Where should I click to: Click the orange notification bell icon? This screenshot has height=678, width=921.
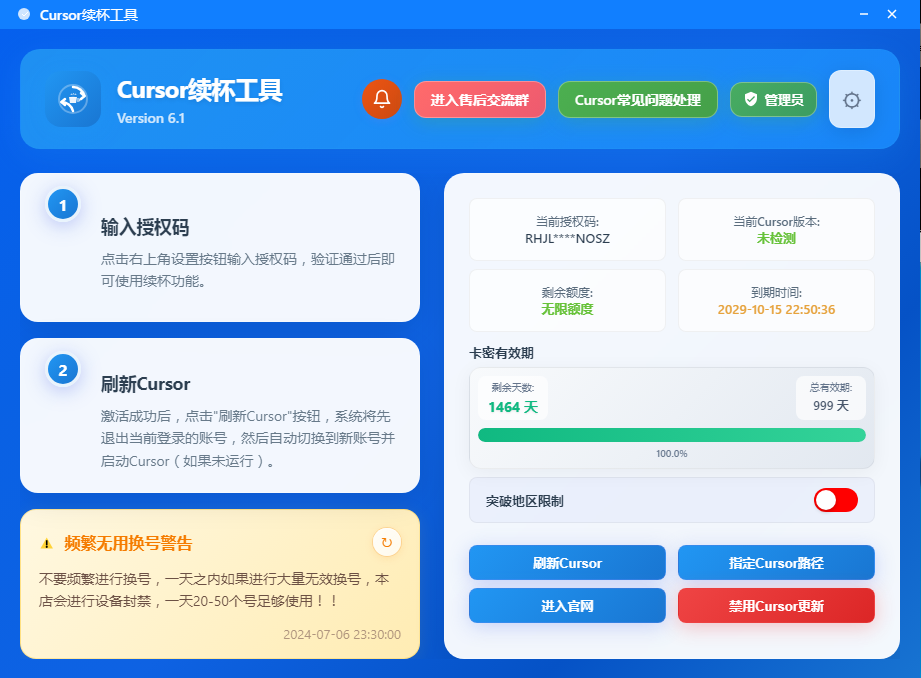click(382, 99)
